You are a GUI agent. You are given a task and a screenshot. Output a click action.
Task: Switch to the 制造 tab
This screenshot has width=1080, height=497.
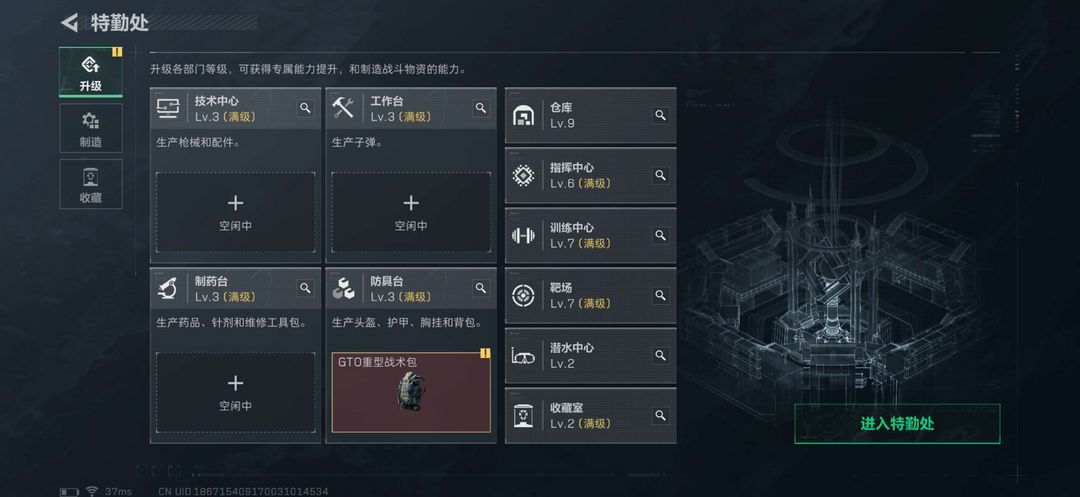[x=91, y=128]
